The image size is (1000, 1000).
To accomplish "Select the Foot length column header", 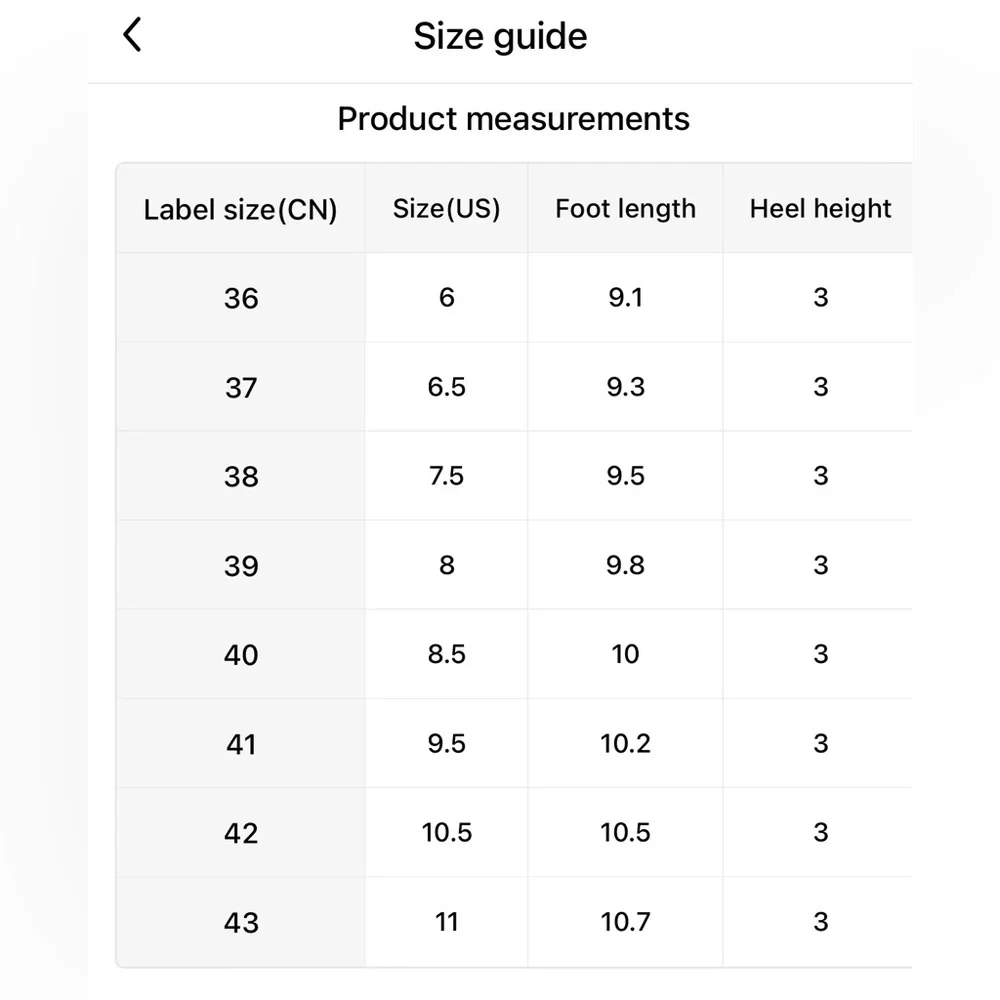I will [625, 208].
